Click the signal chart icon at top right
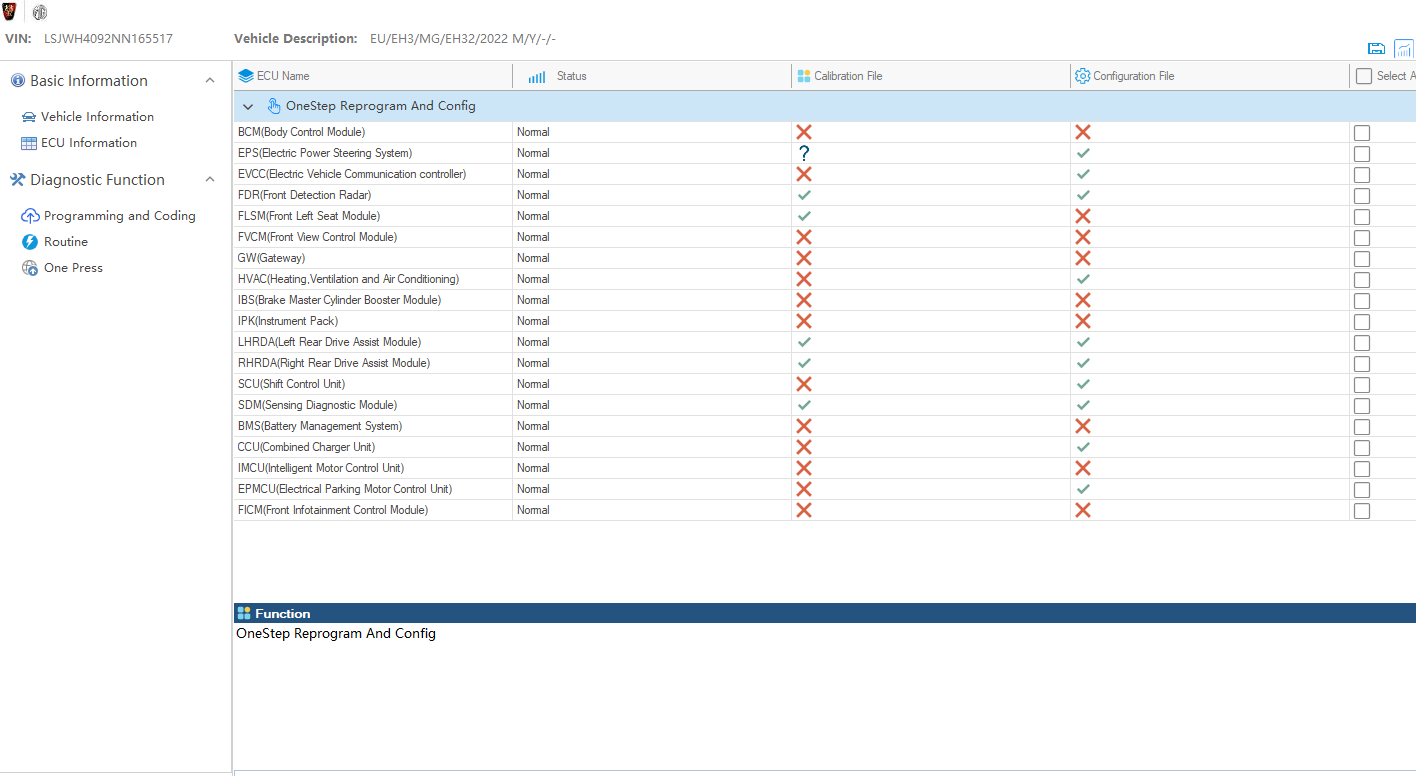 (1404, 49)
